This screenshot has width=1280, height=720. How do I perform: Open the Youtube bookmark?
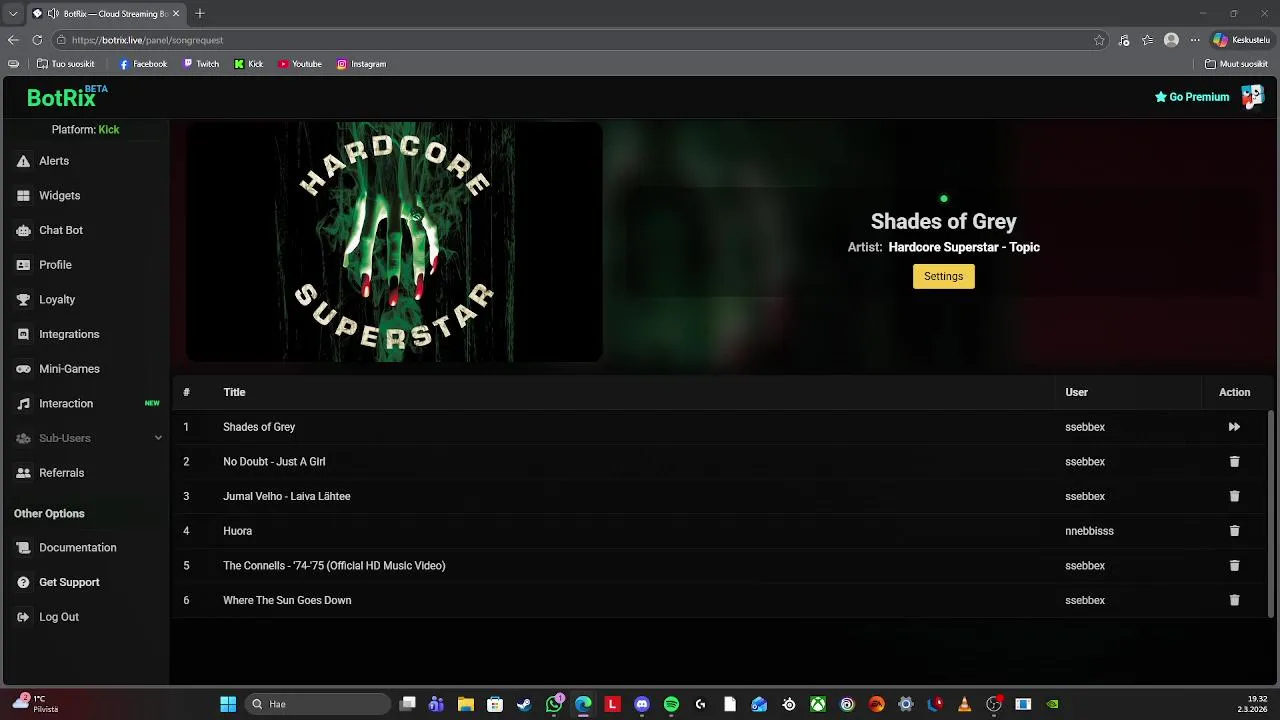coord(300,64)
